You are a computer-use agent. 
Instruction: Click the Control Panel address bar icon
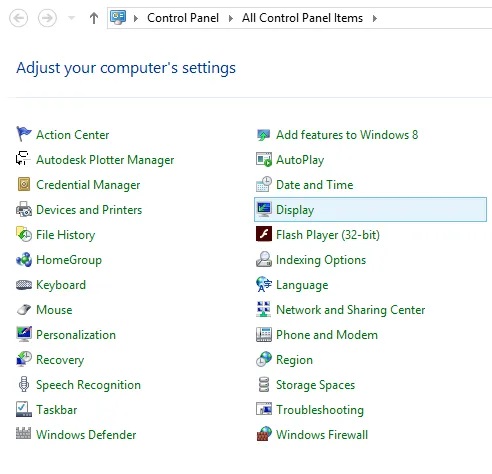[118, 17]
